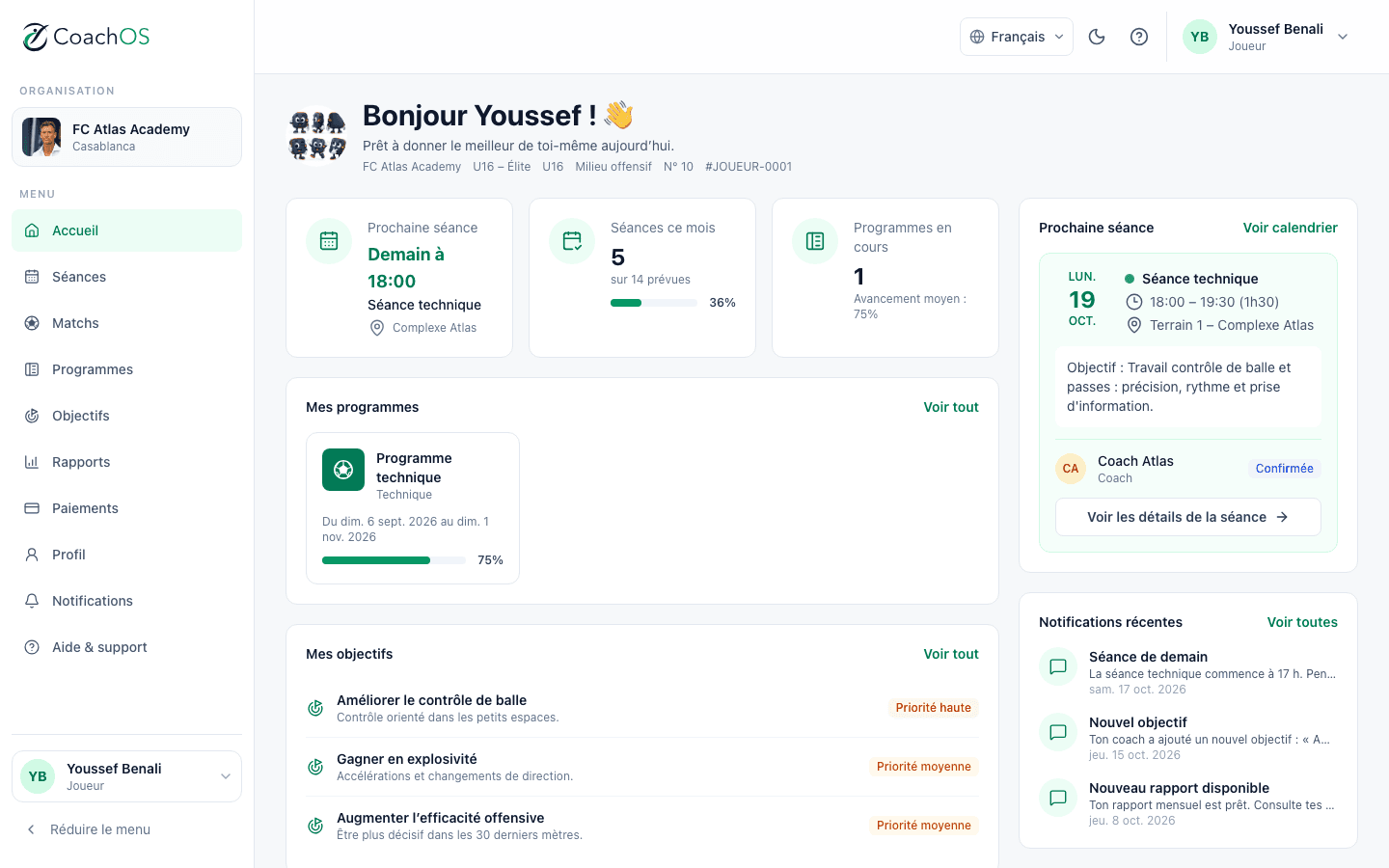Open the Français language dropdown
The height and width of the screenshot is (868, 1389).
coord(1017,37)
